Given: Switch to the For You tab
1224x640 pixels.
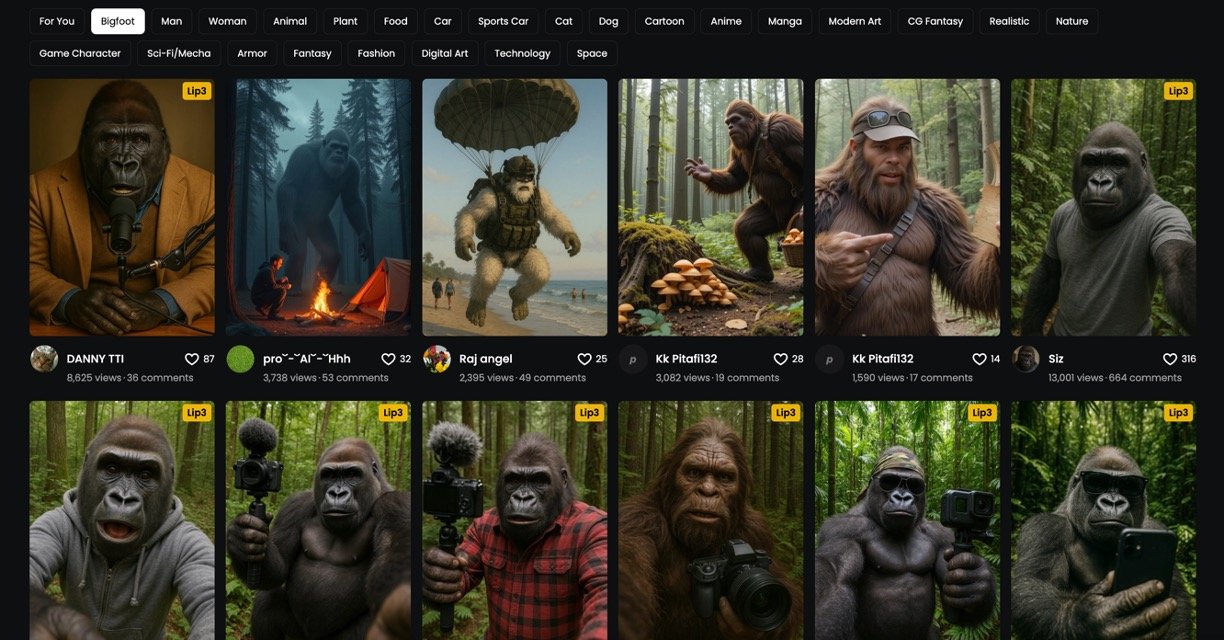Looking at the screenshot, I should 57,21.
